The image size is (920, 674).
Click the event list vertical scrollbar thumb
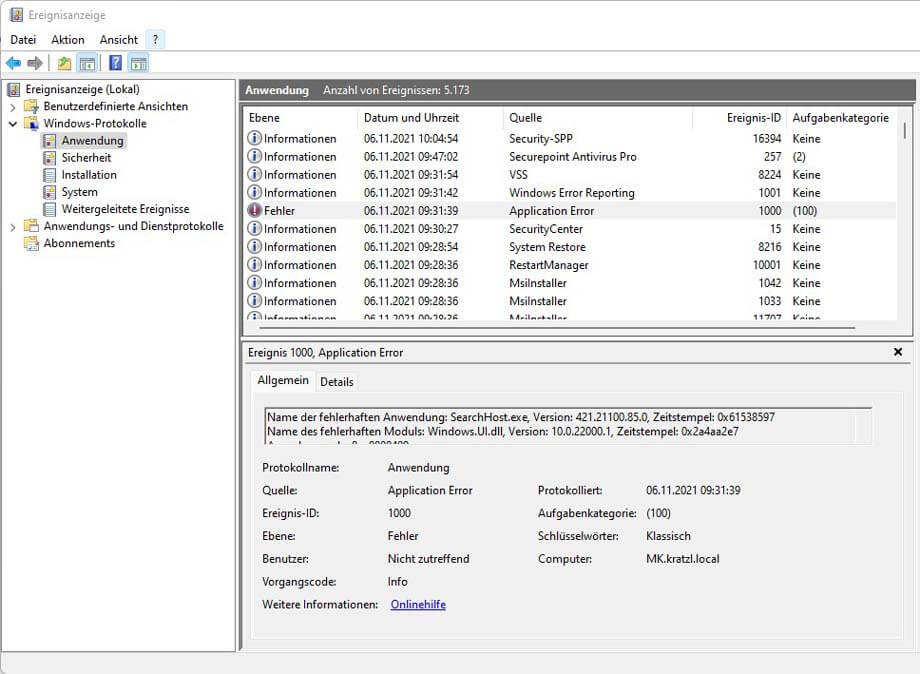pos(904,130)
